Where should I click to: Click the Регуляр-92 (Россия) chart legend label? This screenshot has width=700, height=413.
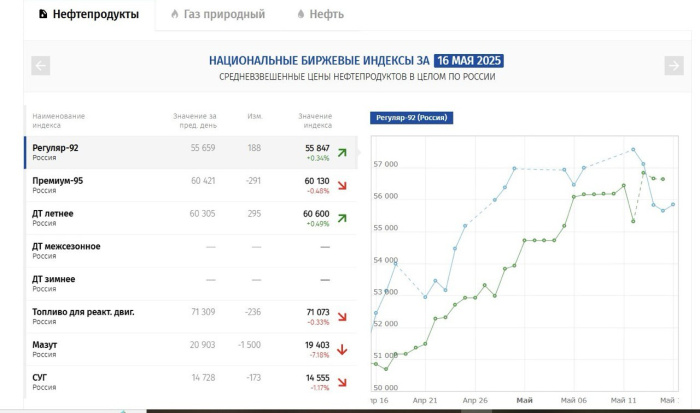click(411, 118)
